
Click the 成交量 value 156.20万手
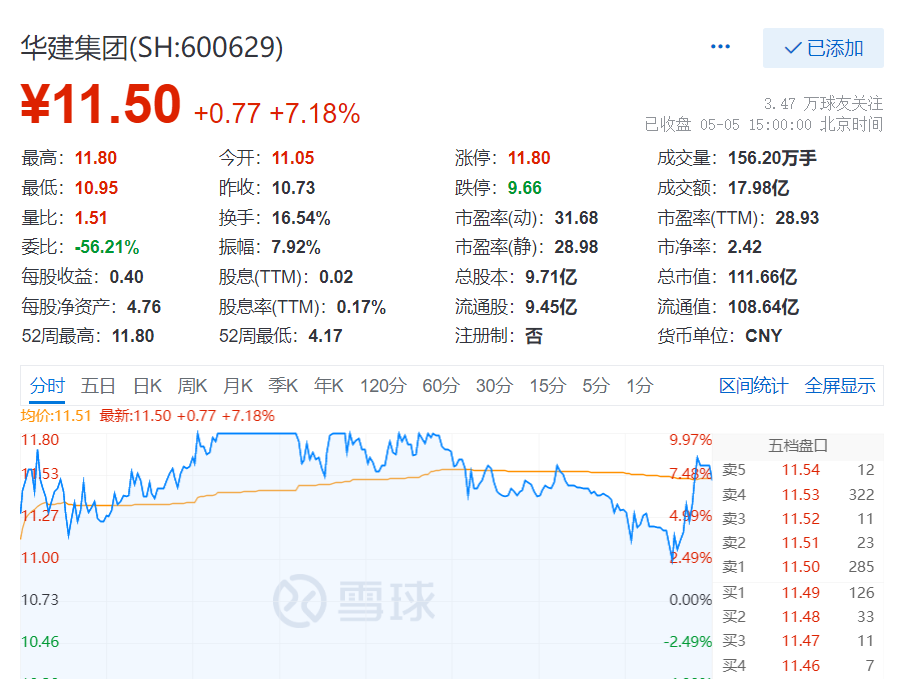(x=772, y=158)
